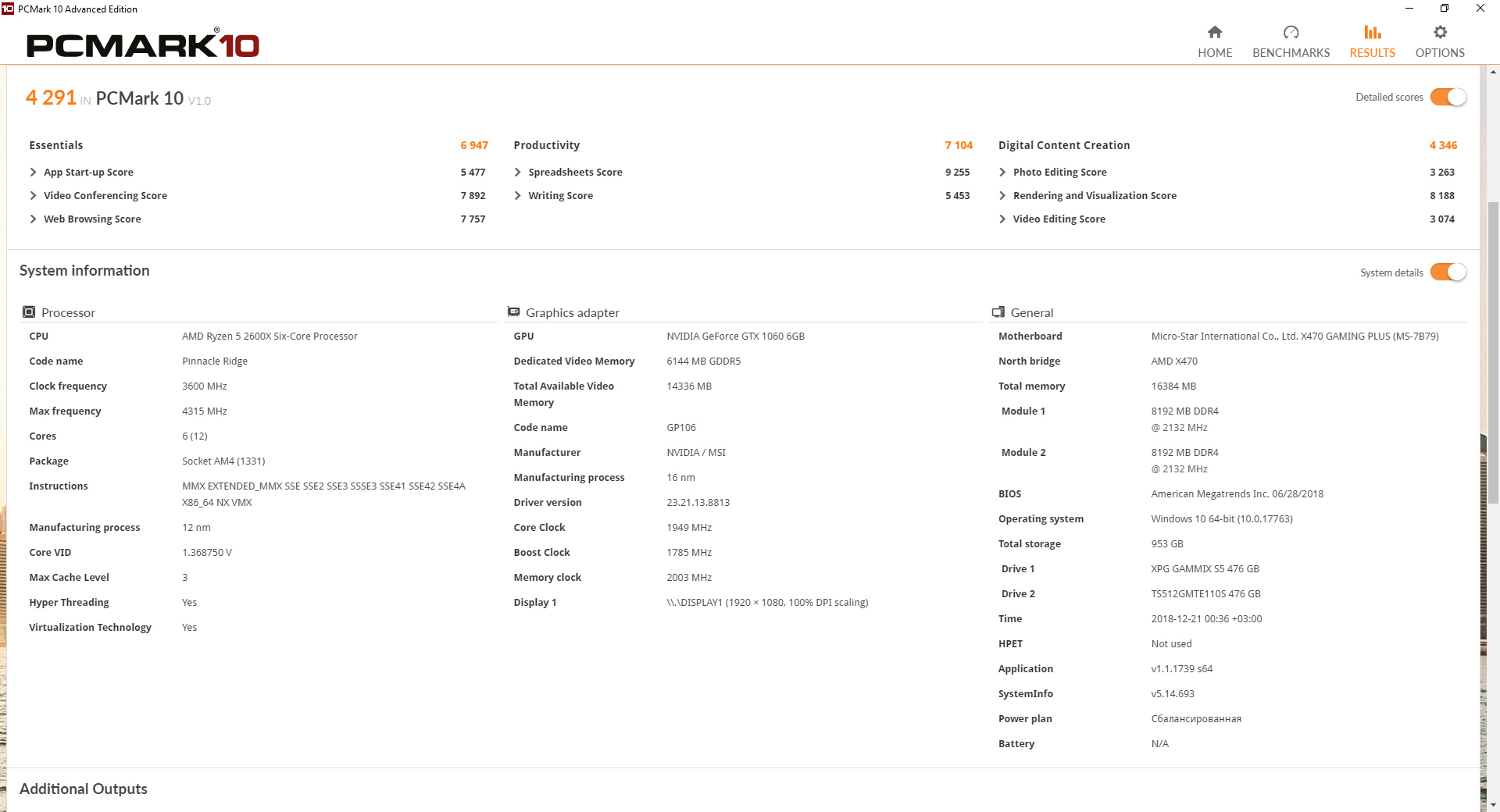The width and height of the screenshot is (1500, 812).
Task: Expand the Web Browsing Score row
Action: click(33, 219)
